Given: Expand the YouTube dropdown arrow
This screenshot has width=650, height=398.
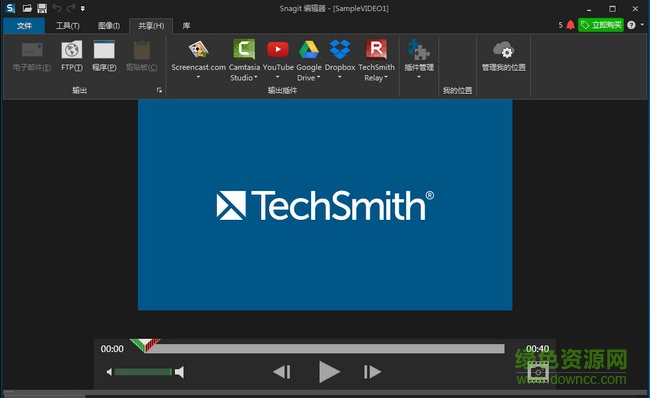Looking at the screenshot, I should (x=278, y=77).
